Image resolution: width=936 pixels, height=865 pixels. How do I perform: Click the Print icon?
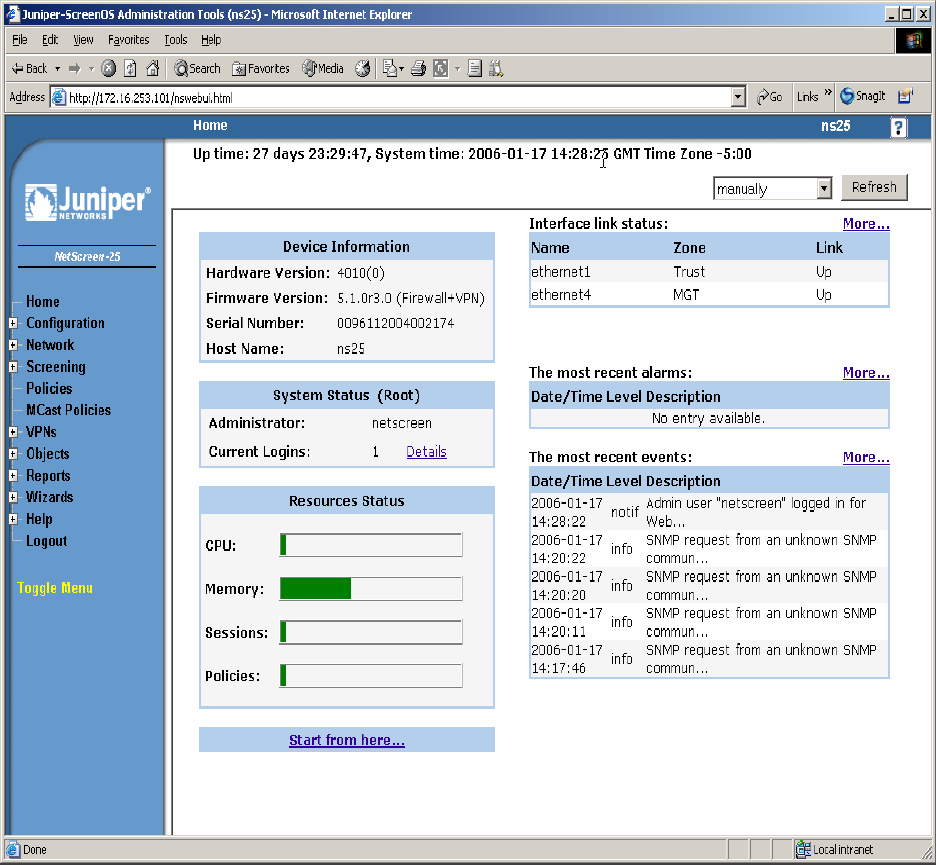tap(418, 69)
